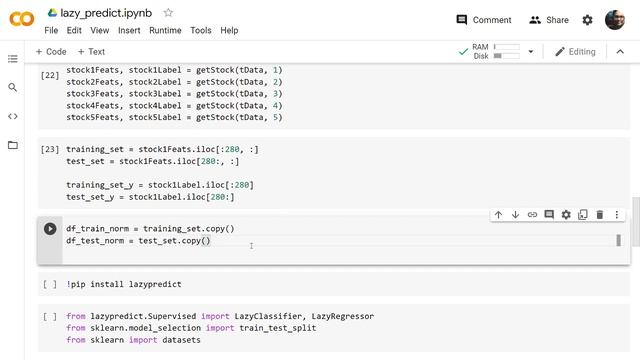Open the Help menu
This screenshot has width=640, height=360.
pyautogui.click(x=229, y=30)
